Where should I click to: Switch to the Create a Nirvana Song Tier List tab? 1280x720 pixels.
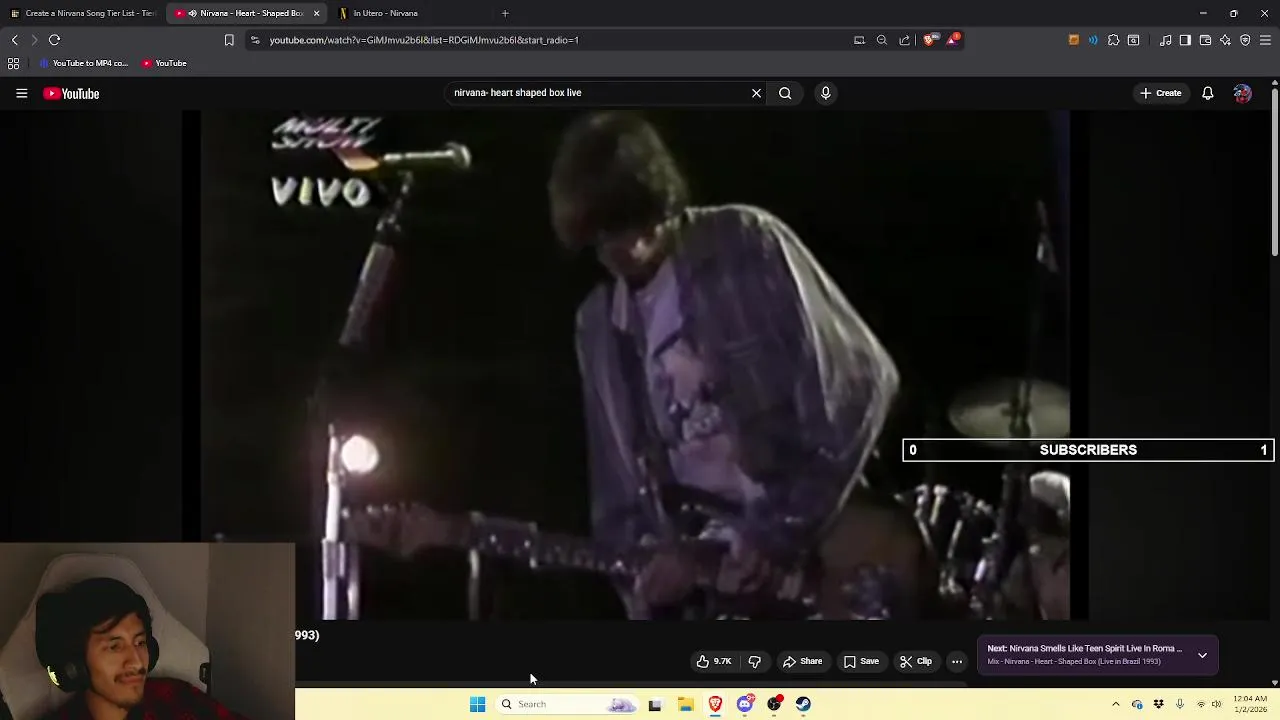click(x=83, y=13)
